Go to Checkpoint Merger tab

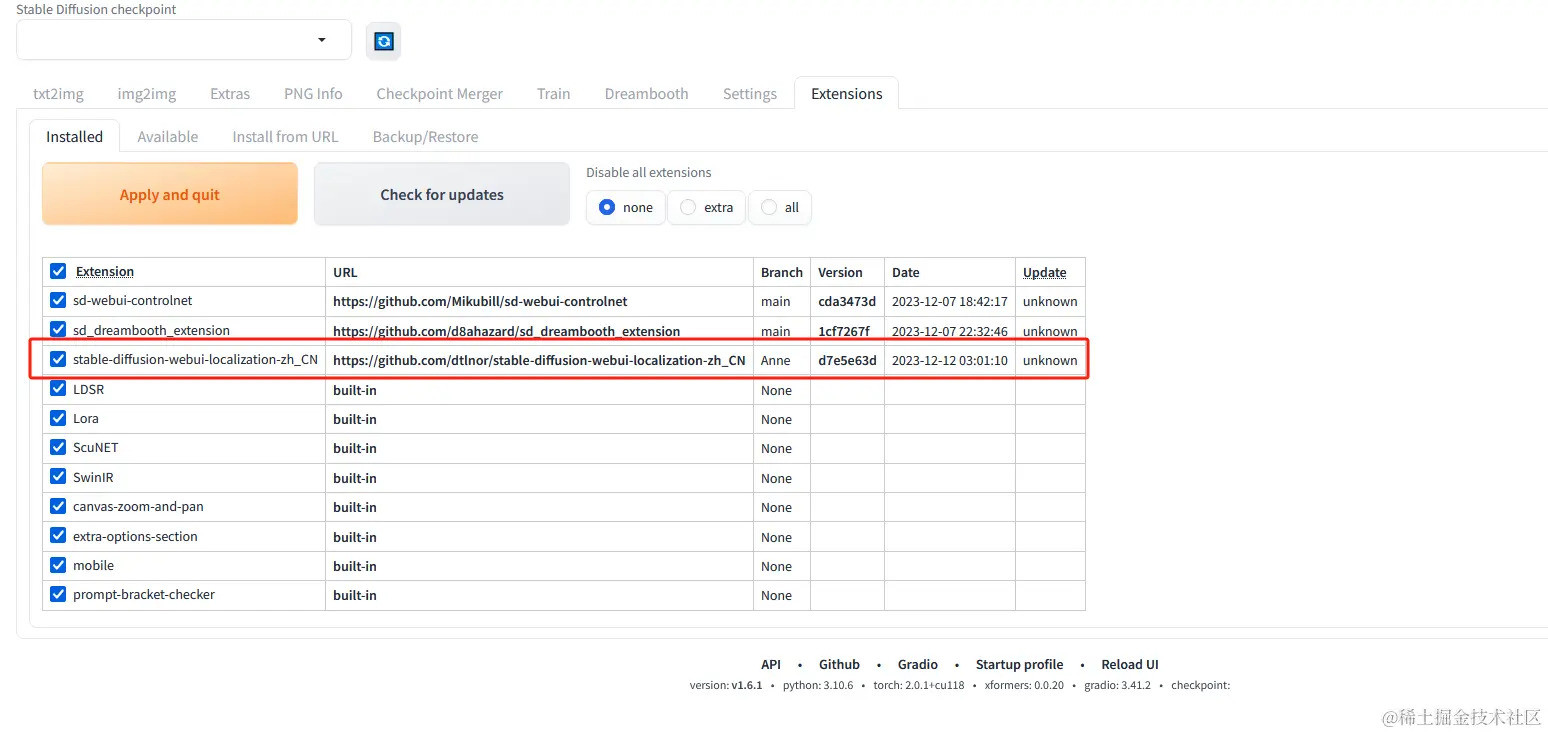pyautogui.click(x=439, y=94)
